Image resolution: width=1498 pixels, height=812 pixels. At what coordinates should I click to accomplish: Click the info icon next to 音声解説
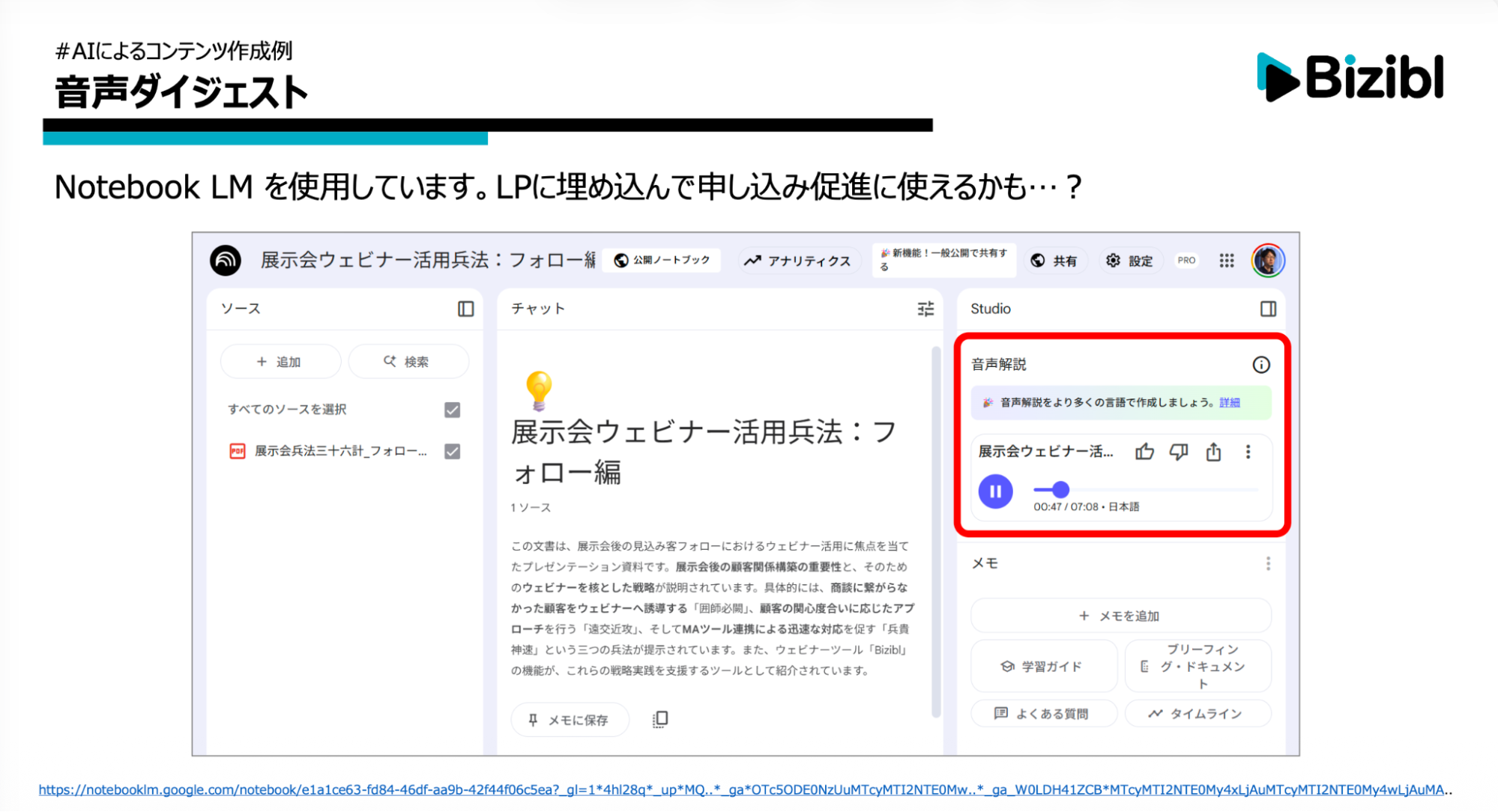(x=1261, y=365)
